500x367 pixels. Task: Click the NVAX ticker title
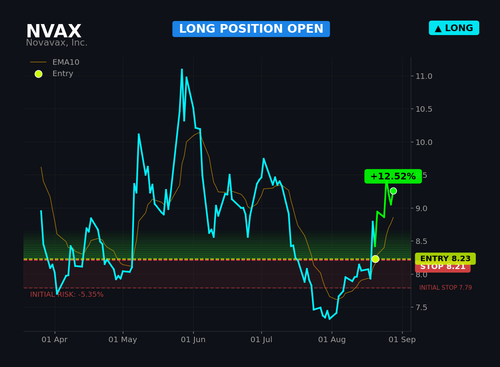pyautogui.click(x=54, y=31)
